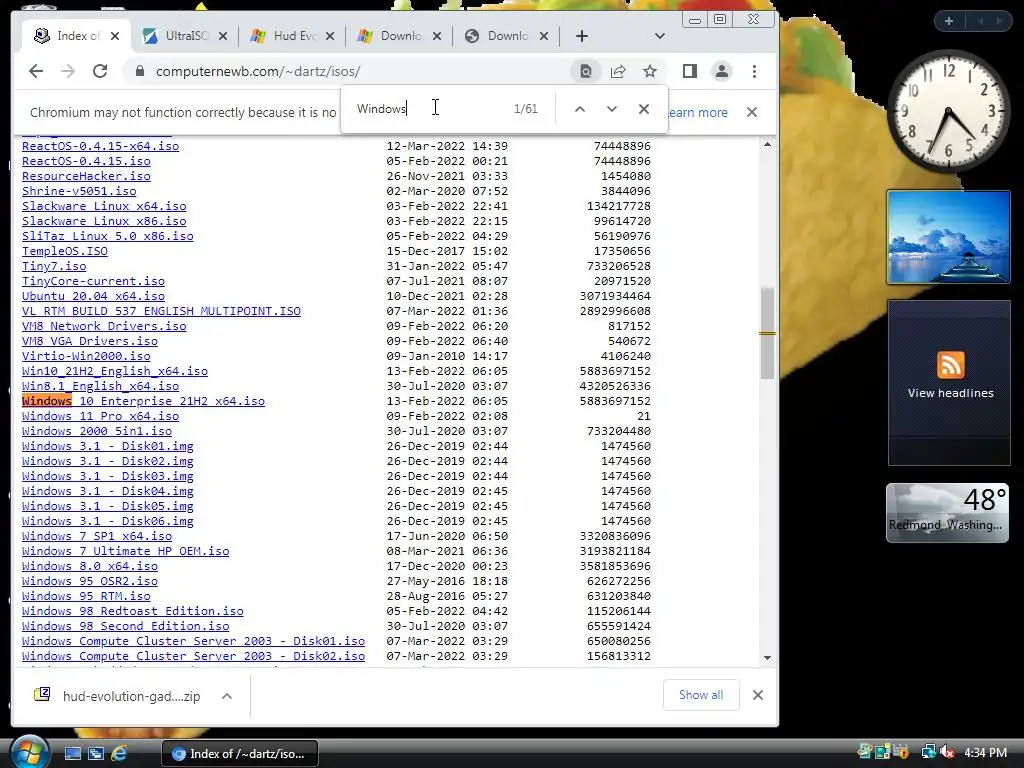Click the scrollbar up arrow
Viewport: 1024px width, 768px height.
pos(767,144)
